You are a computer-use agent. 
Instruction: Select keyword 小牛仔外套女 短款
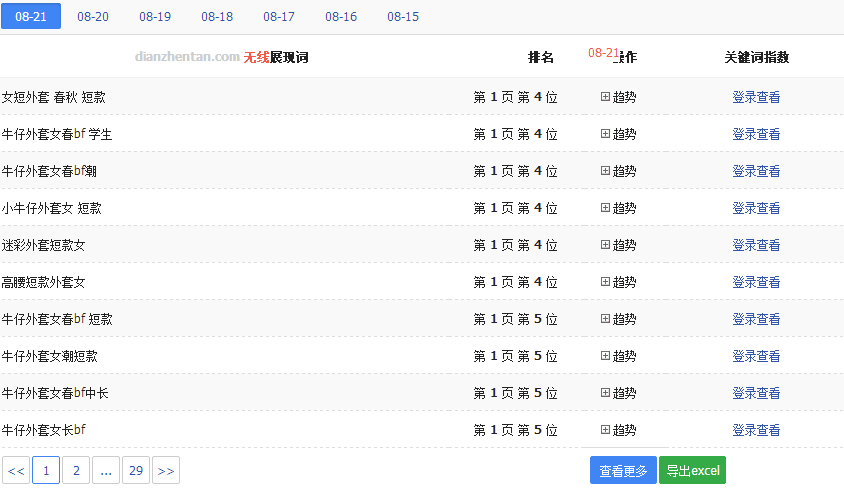[x=52, y=208]
